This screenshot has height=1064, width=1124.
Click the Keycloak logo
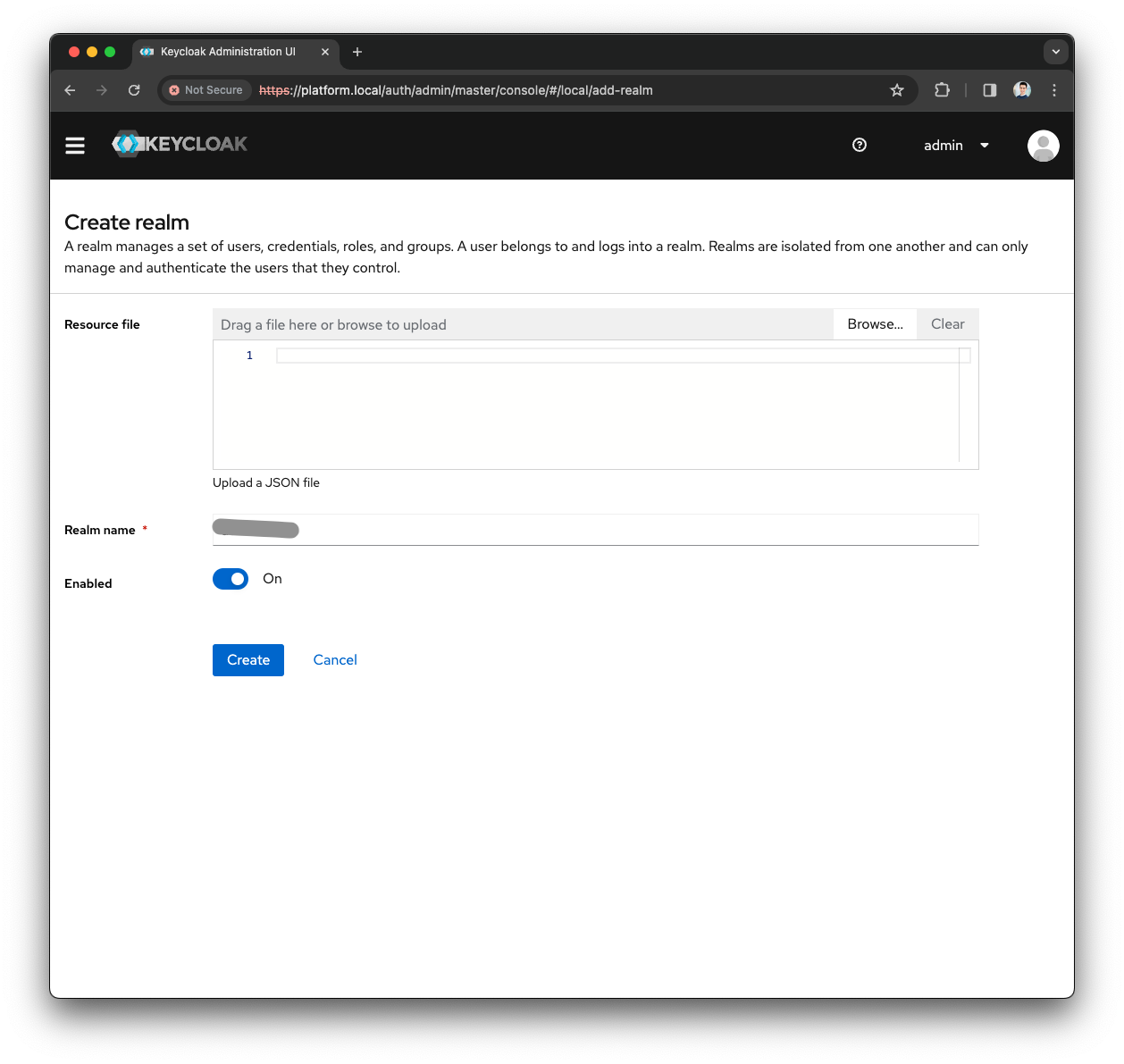179,144
